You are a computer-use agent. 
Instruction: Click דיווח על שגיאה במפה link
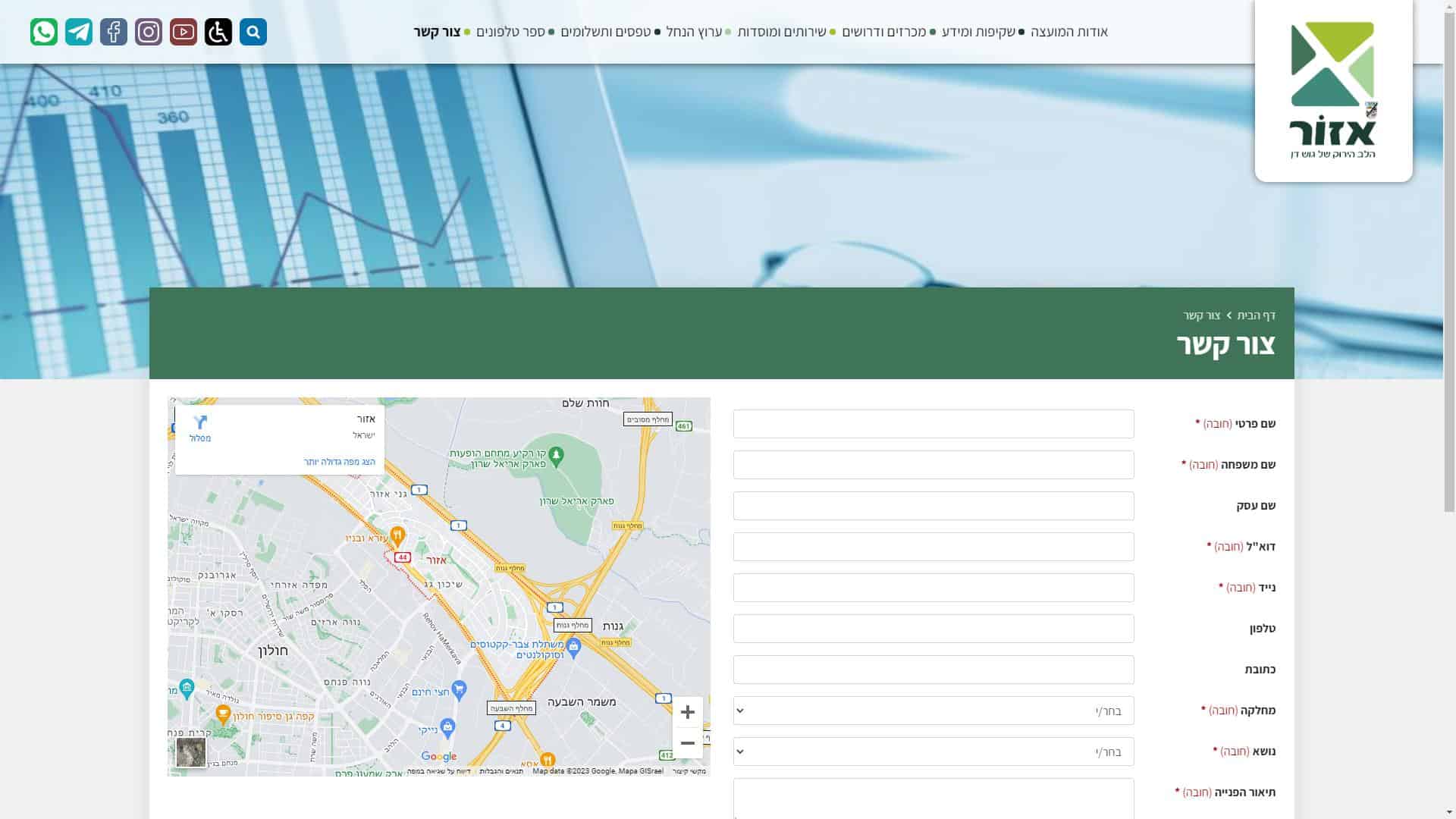pos(438,771)
